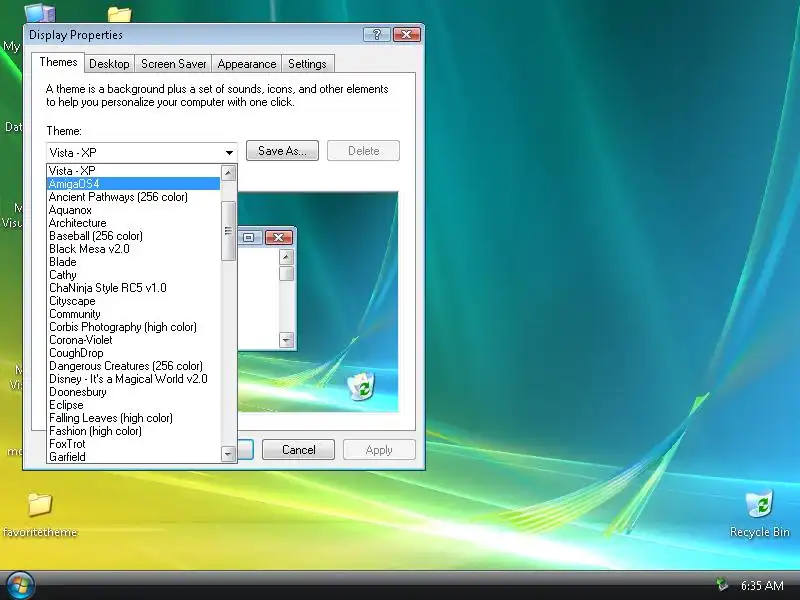Select the Cathy theme
This screenshot has width=800, height=600.
(134, 274)
